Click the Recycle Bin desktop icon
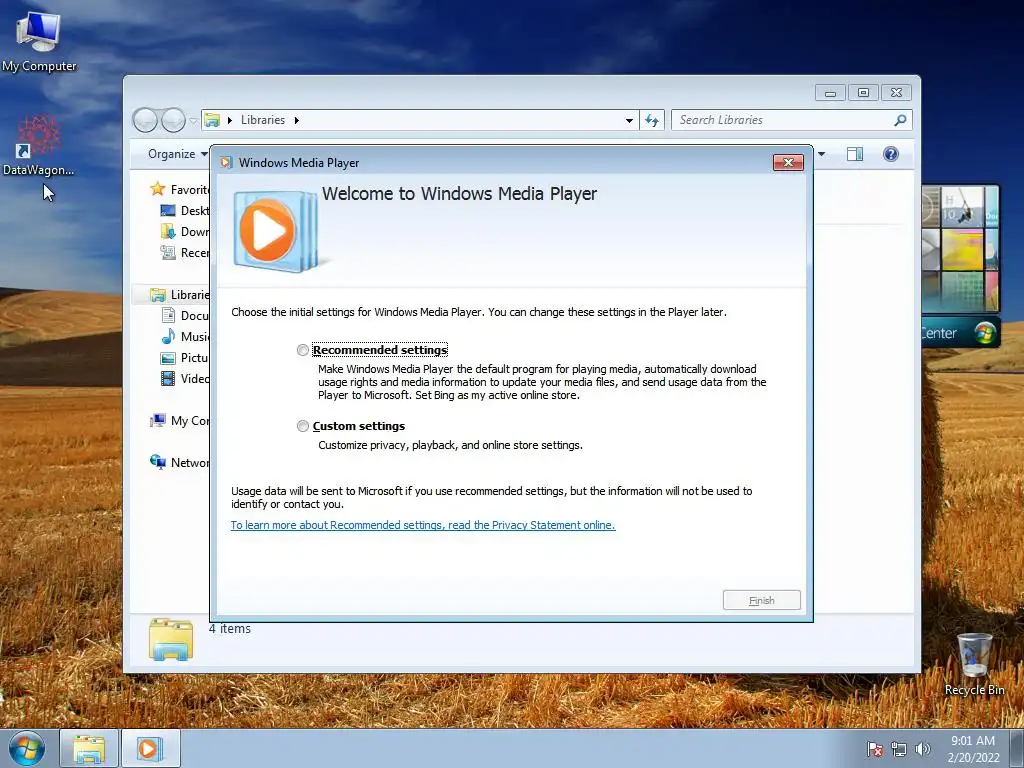The width and height of the screenshot is (1024, 768). pos(974,664)
